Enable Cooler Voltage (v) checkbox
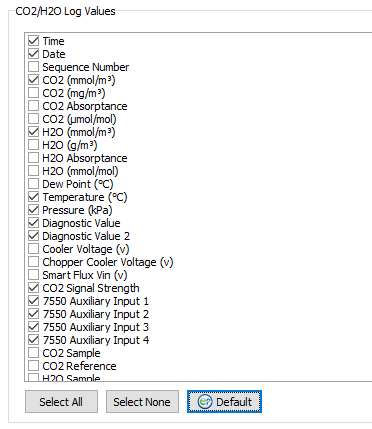This screenshot has height=429, width=372. pos(33,249)
